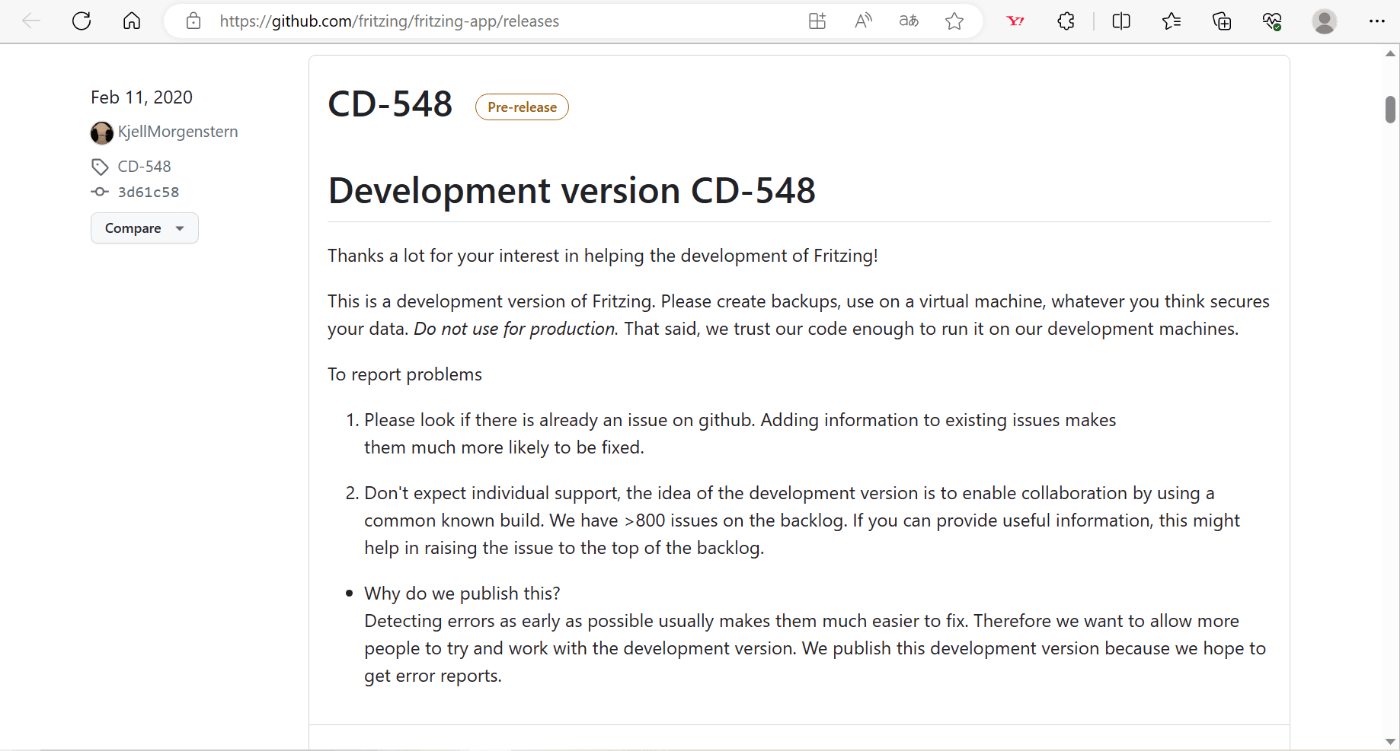Click the vertical scrollbar thumb
The width and height of the screenshot is (1400, 751).
1390,109
